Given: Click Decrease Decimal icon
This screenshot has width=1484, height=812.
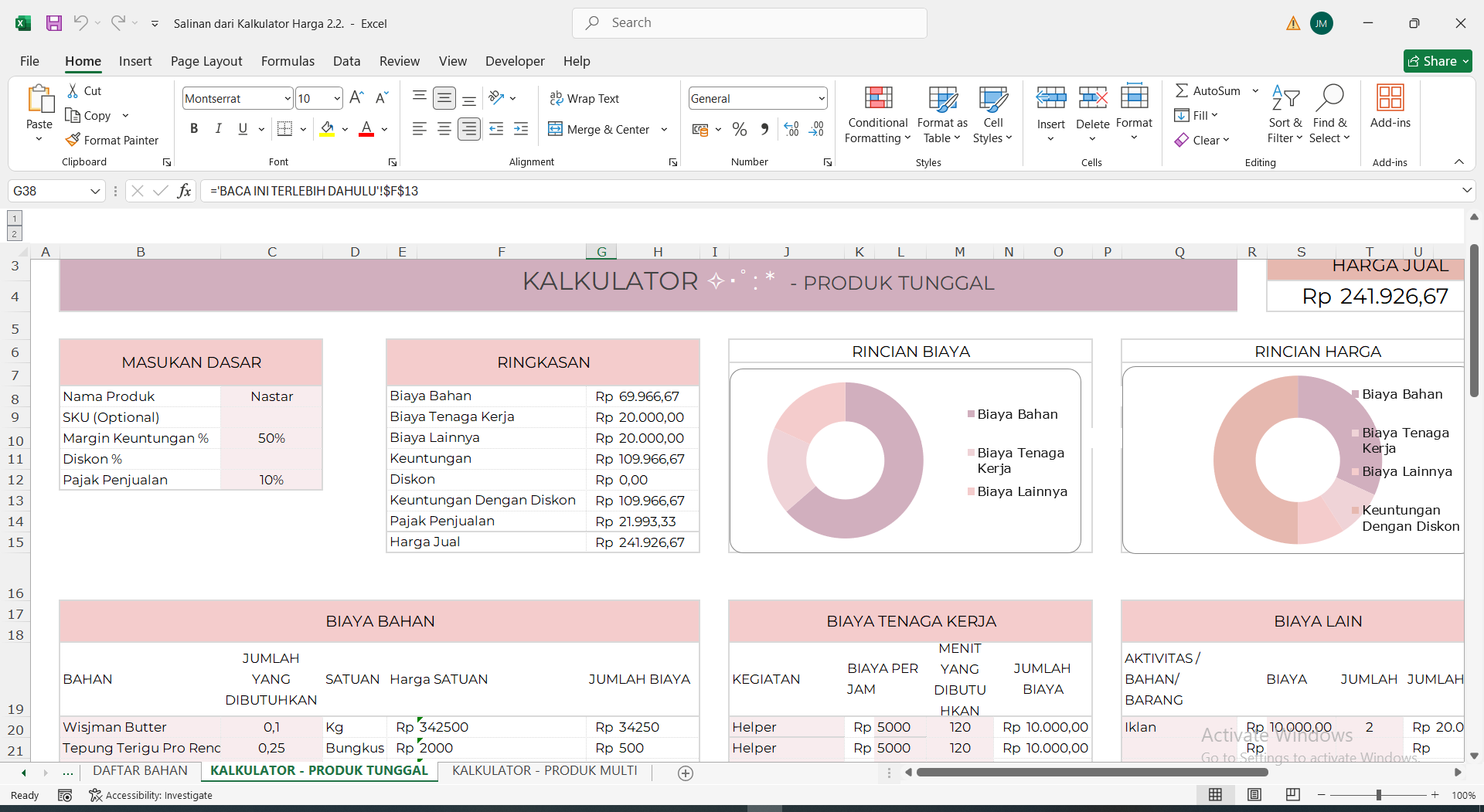Looking at the screenshot, I should click(x=817, y=129).
